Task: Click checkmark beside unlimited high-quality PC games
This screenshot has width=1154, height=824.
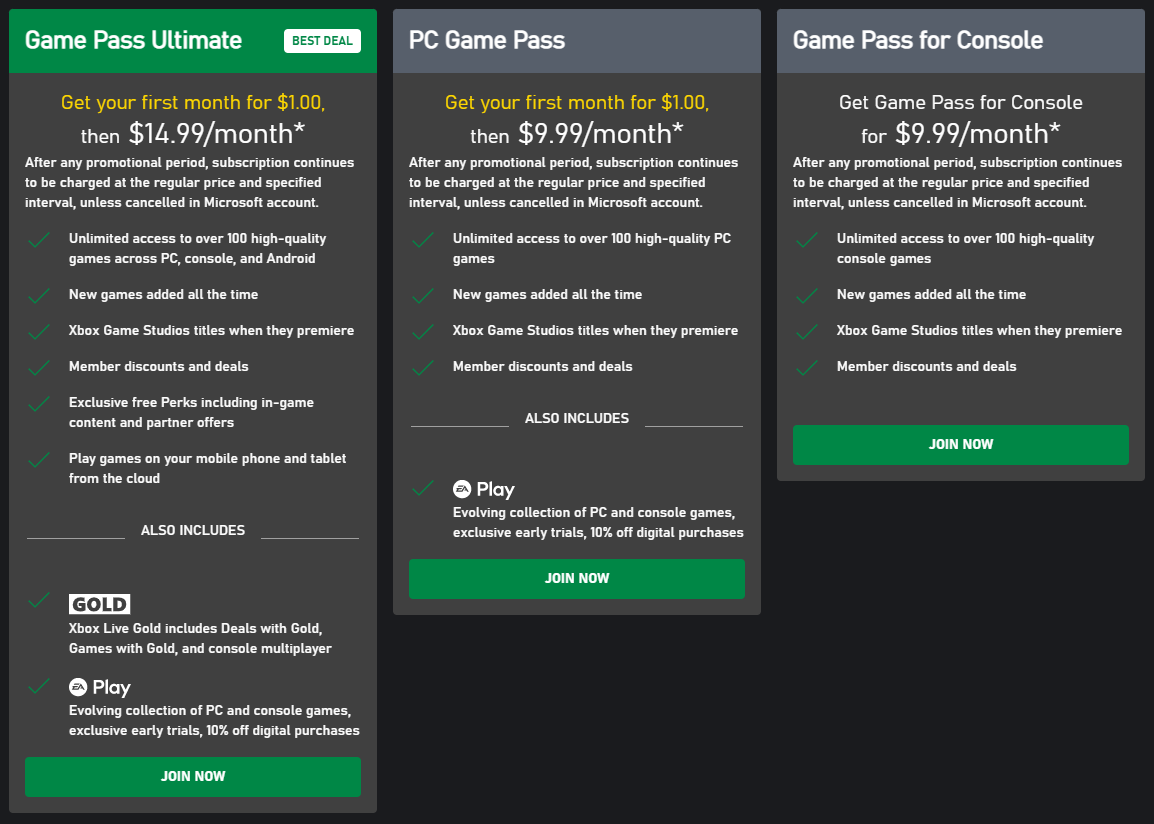Action: click(x=423, y=241)
